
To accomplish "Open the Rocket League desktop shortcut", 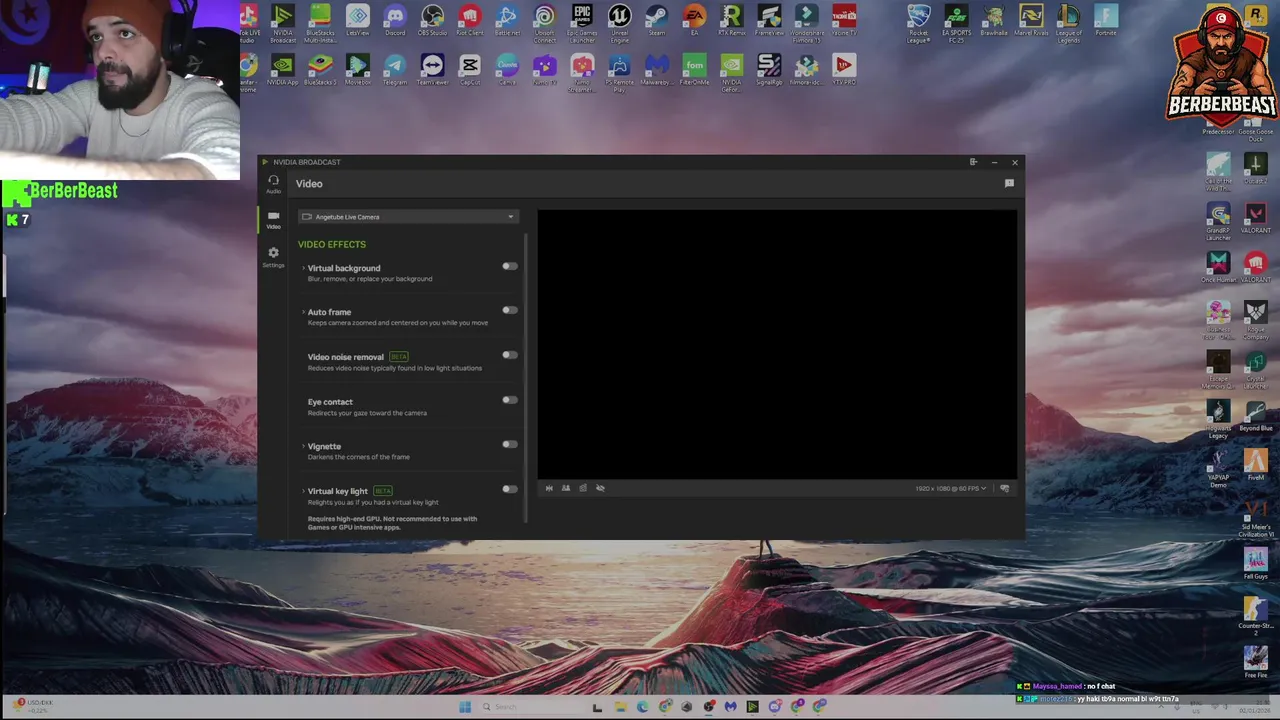I will tap(918, 23).
